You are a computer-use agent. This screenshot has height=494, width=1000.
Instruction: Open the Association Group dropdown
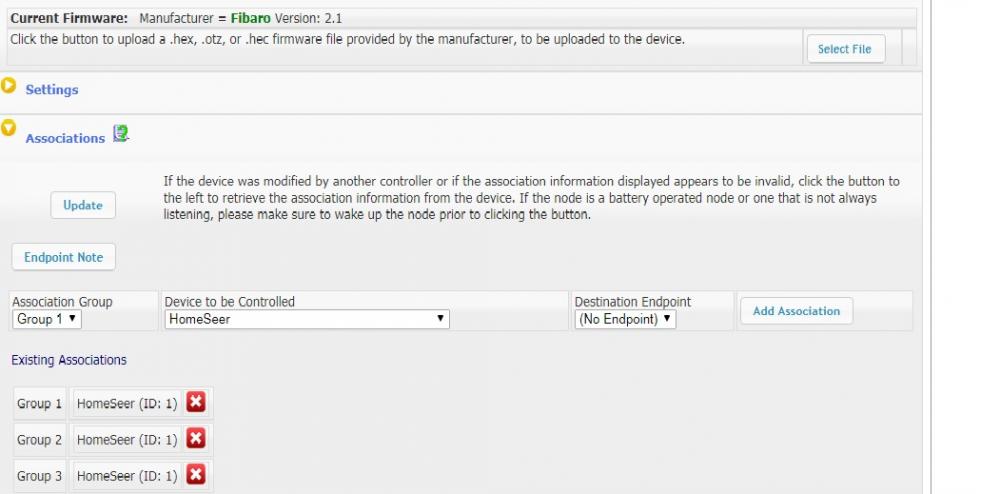pyautogui.click(x=47, y=319)
